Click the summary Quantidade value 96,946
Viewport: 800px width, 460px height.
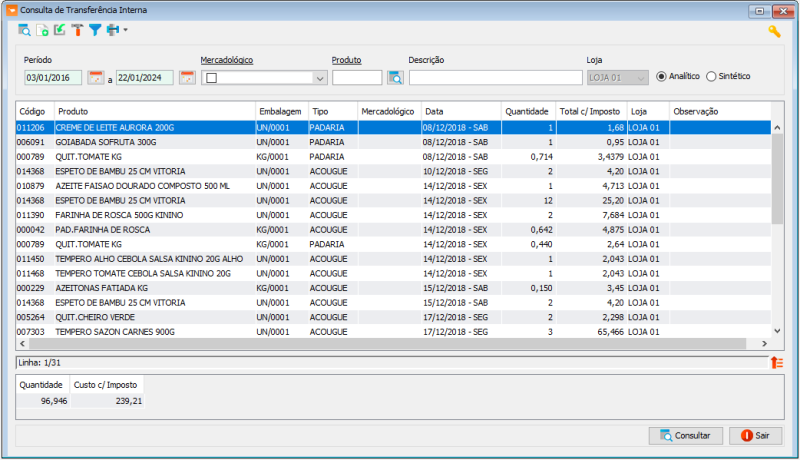coord(54,401)
